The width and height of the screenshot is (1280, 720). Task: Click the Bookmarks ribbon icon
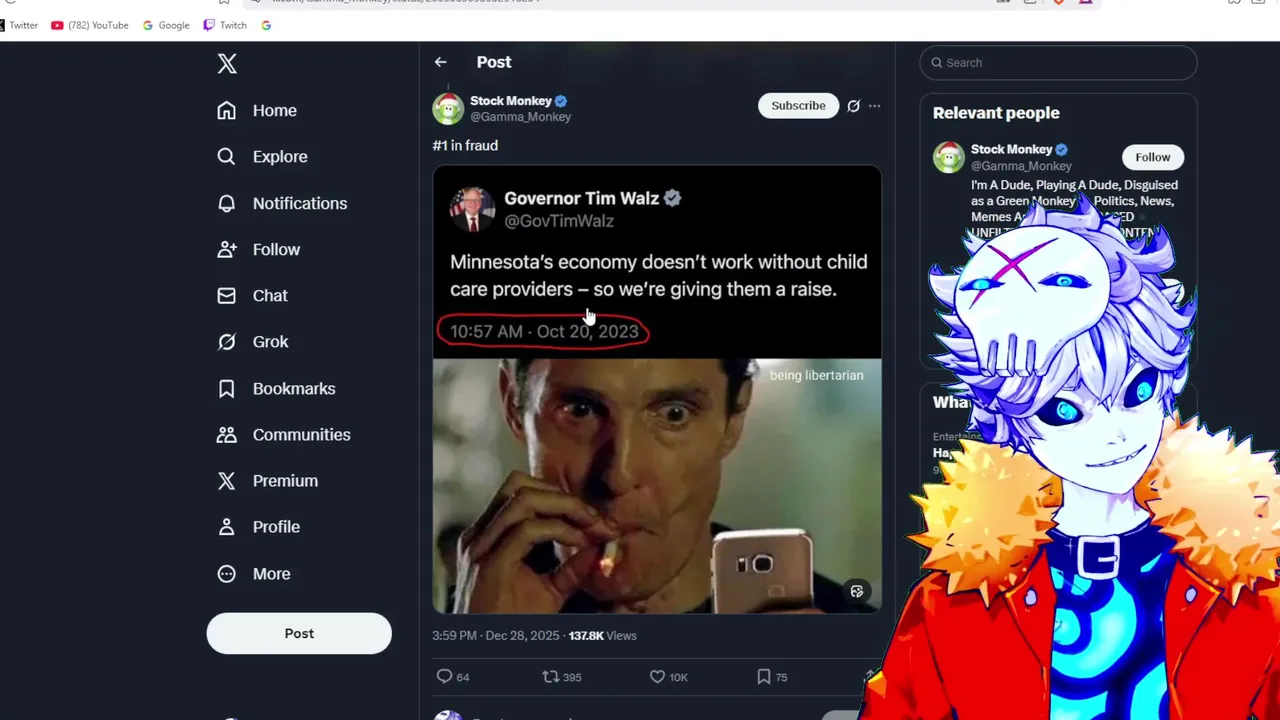[x=227, y=388]
